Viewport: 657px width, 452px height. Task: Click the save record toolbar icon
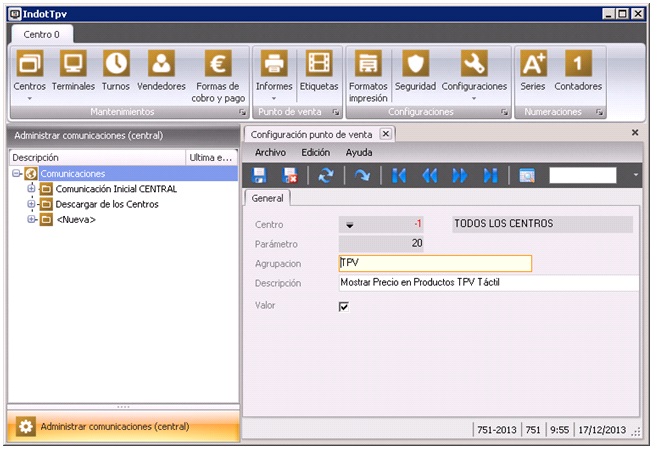[x=259, y=175]
